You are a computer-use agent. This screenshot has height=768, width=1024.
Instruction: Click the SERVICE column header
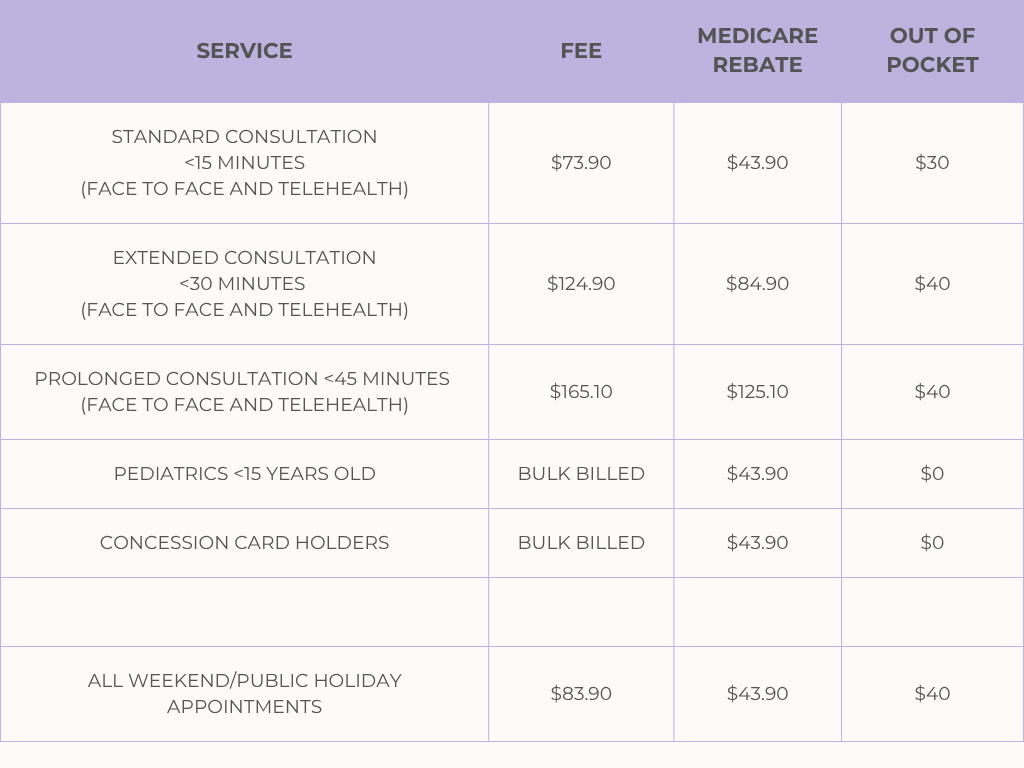244,51
